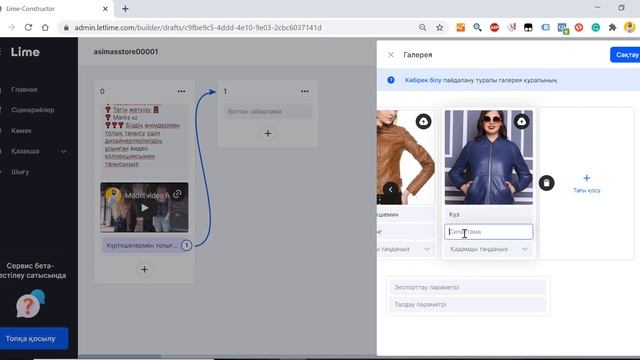Click the Ботган хабарлама message field
Image resolution: width=640 pixels, height=360 pixels.
tap(268, 111)
